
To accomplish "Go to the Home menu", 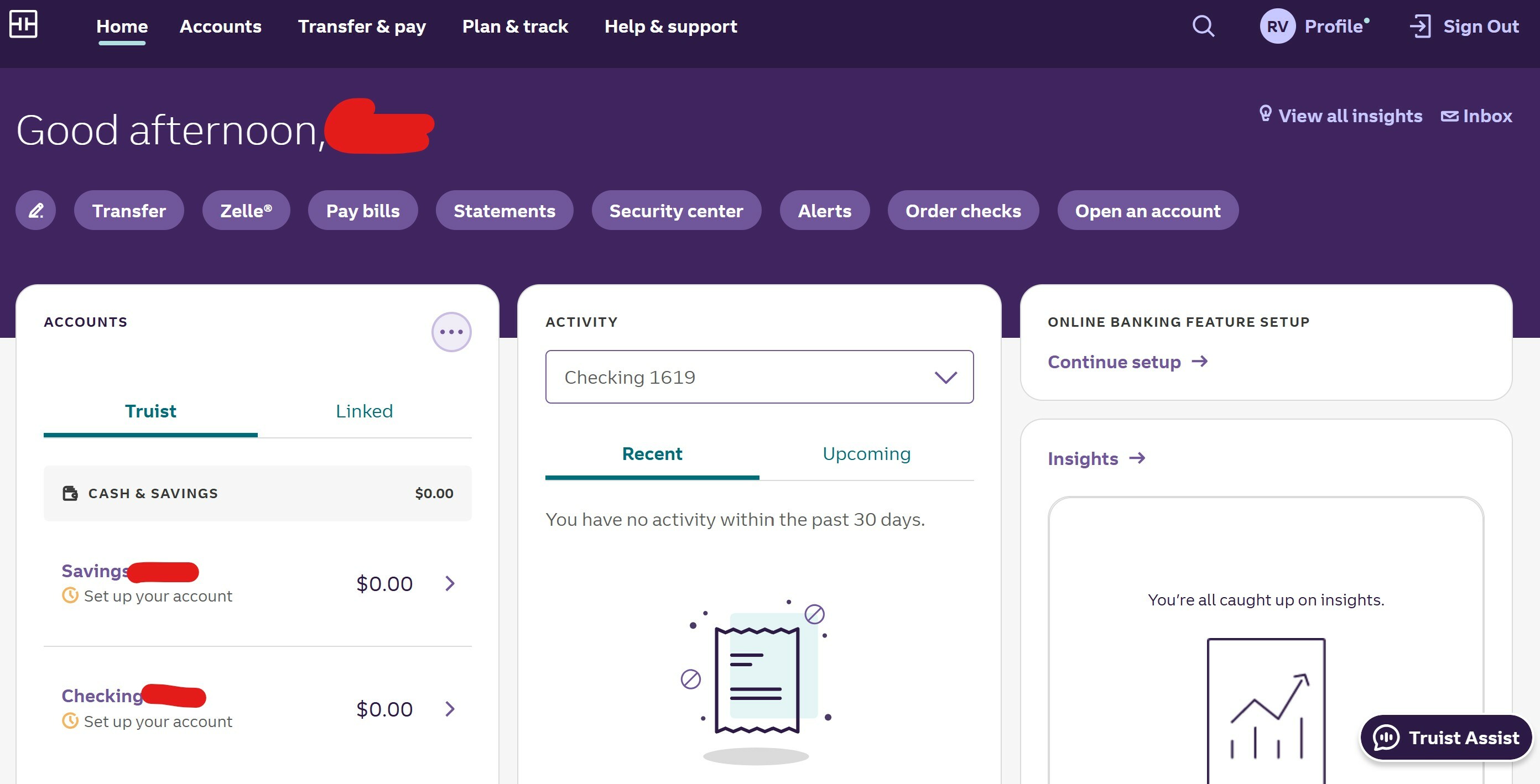I will [x=122, y=27].
